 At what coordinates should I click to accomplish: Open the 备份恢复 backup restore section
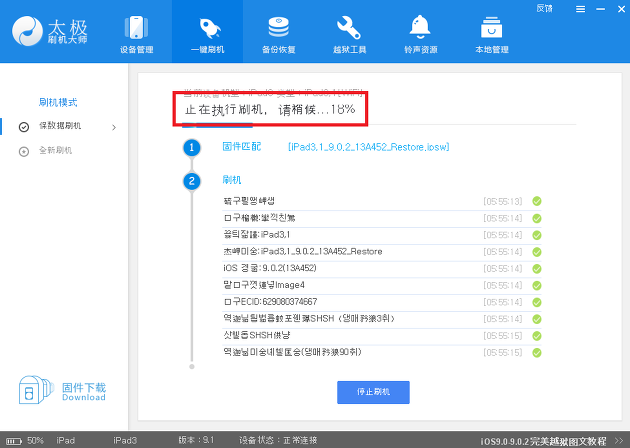(x=278, y=33)
